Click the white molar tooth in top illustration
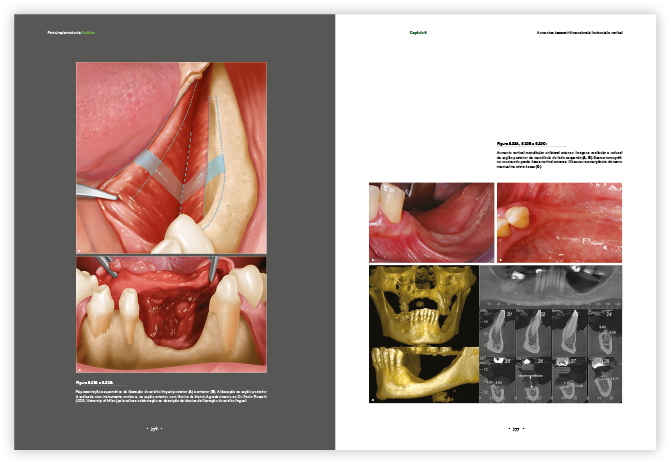671x464 pixels. click(x=183, y=236)
